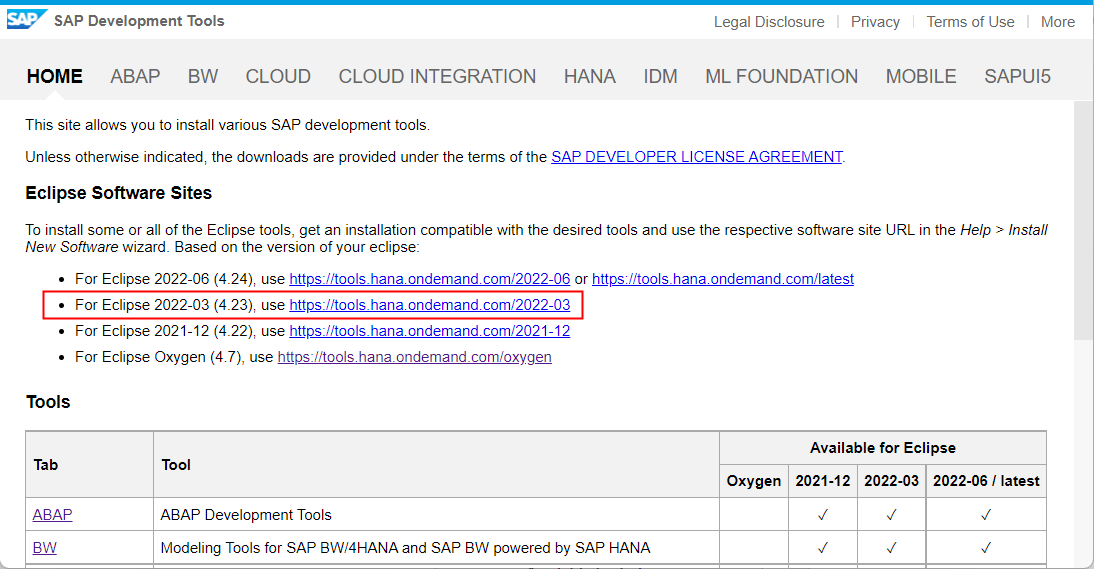Click the Available for Eclipse header
Screen dimensions: 1094x570
[x=883, y=448]
